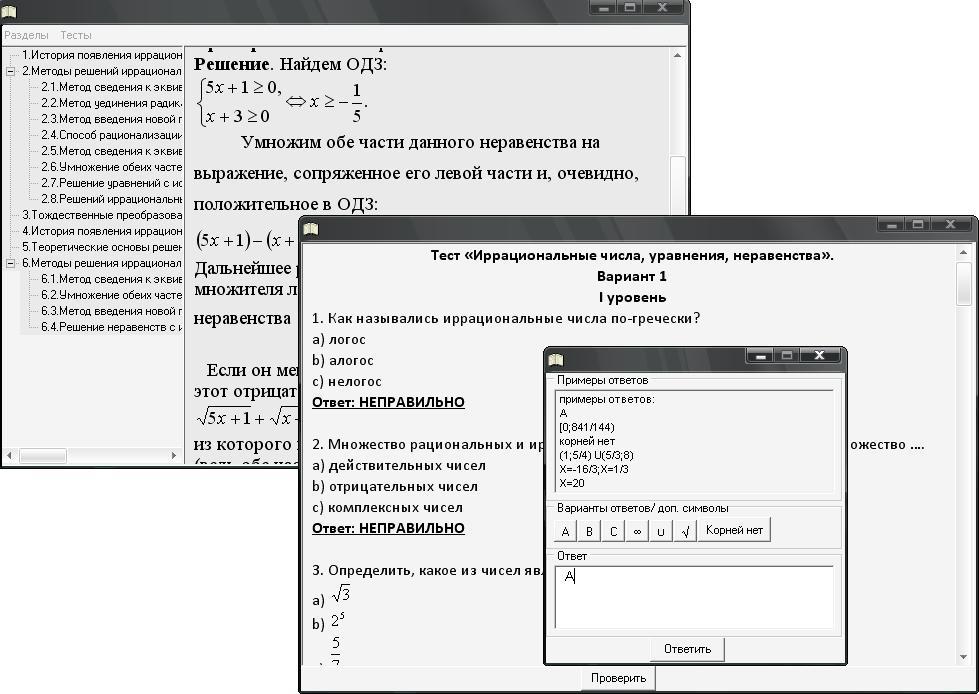979x694 pixels.
Task: Click example answer text корней нет
Action: click(587, 441)
